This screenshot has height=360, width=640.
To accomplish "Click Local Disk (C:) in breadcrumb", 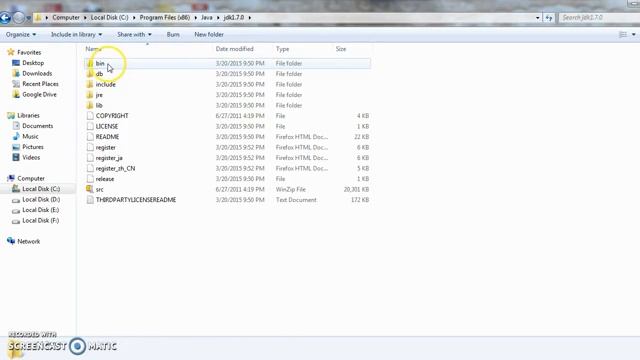I will 109,18.
